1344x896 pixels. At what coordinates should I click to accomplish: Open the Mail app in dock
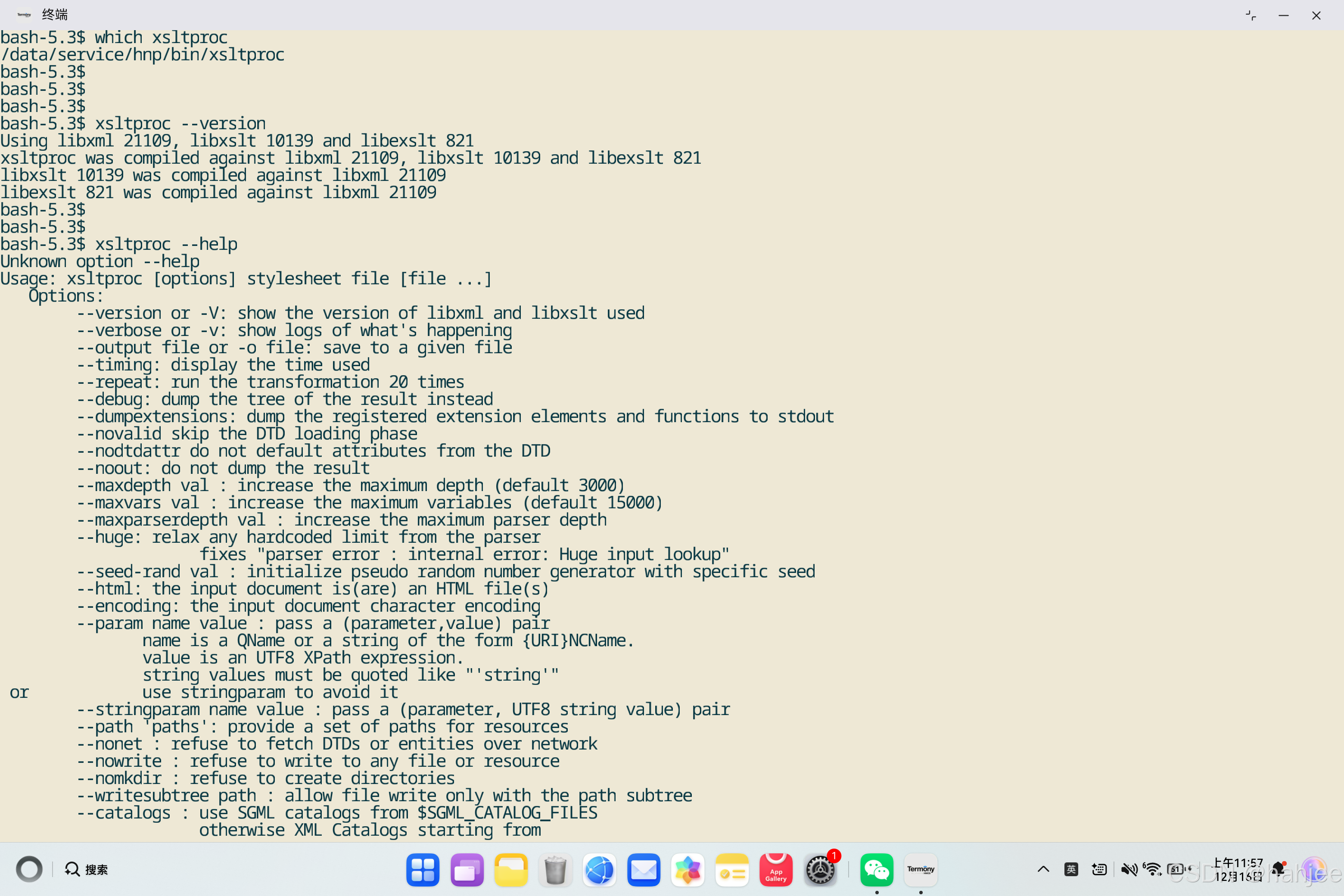[644, 870]
